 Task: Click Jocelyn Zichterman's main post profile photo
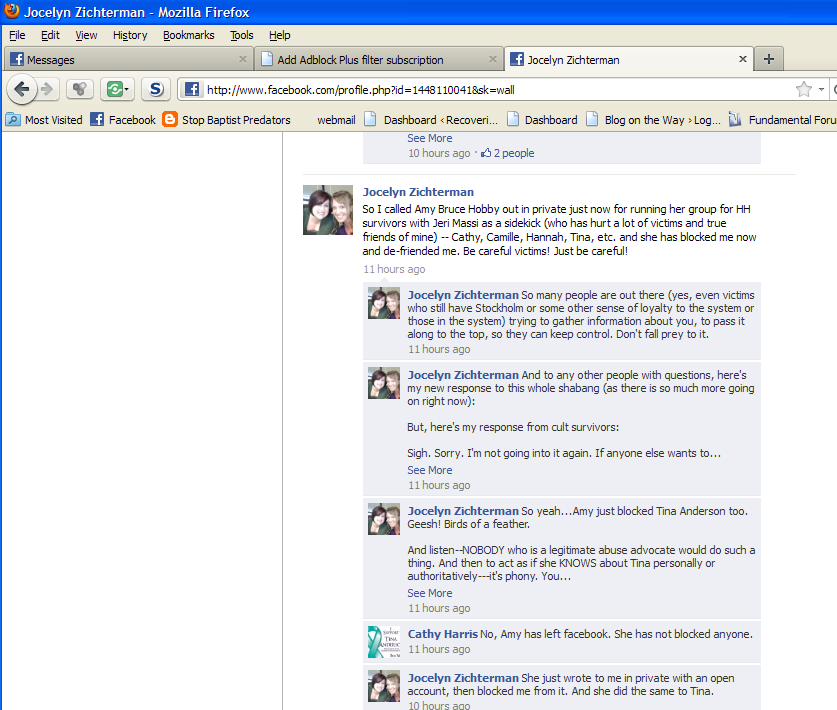coord(328,210)
